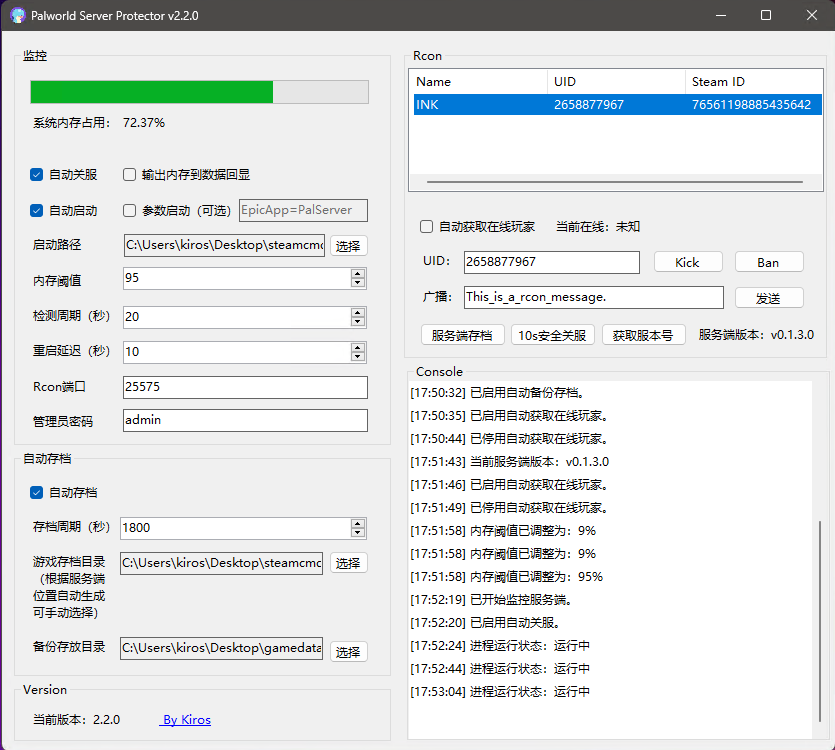835x750 pixels.
Task: Click console line 内存阈值已调整为: 95%
Action: click(506, 577)
